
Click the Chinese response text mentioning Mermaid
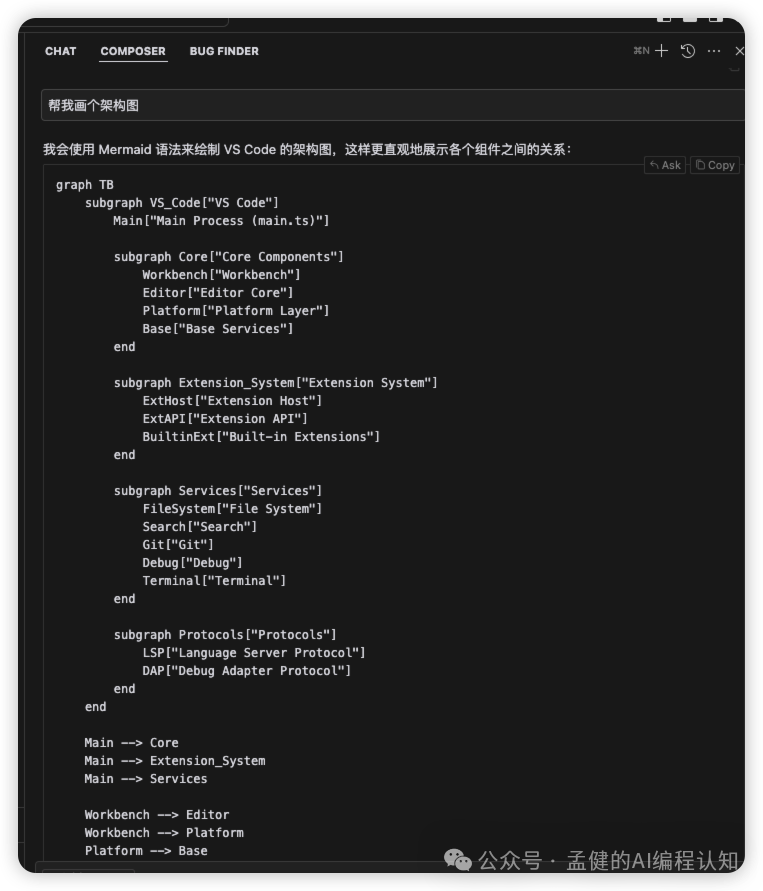(x=307, y=149)
